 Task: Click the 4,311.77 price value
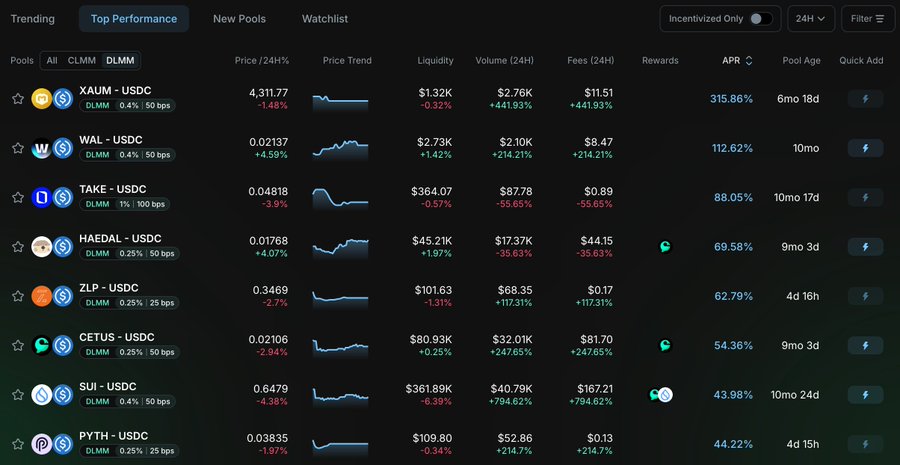[269, 92]
